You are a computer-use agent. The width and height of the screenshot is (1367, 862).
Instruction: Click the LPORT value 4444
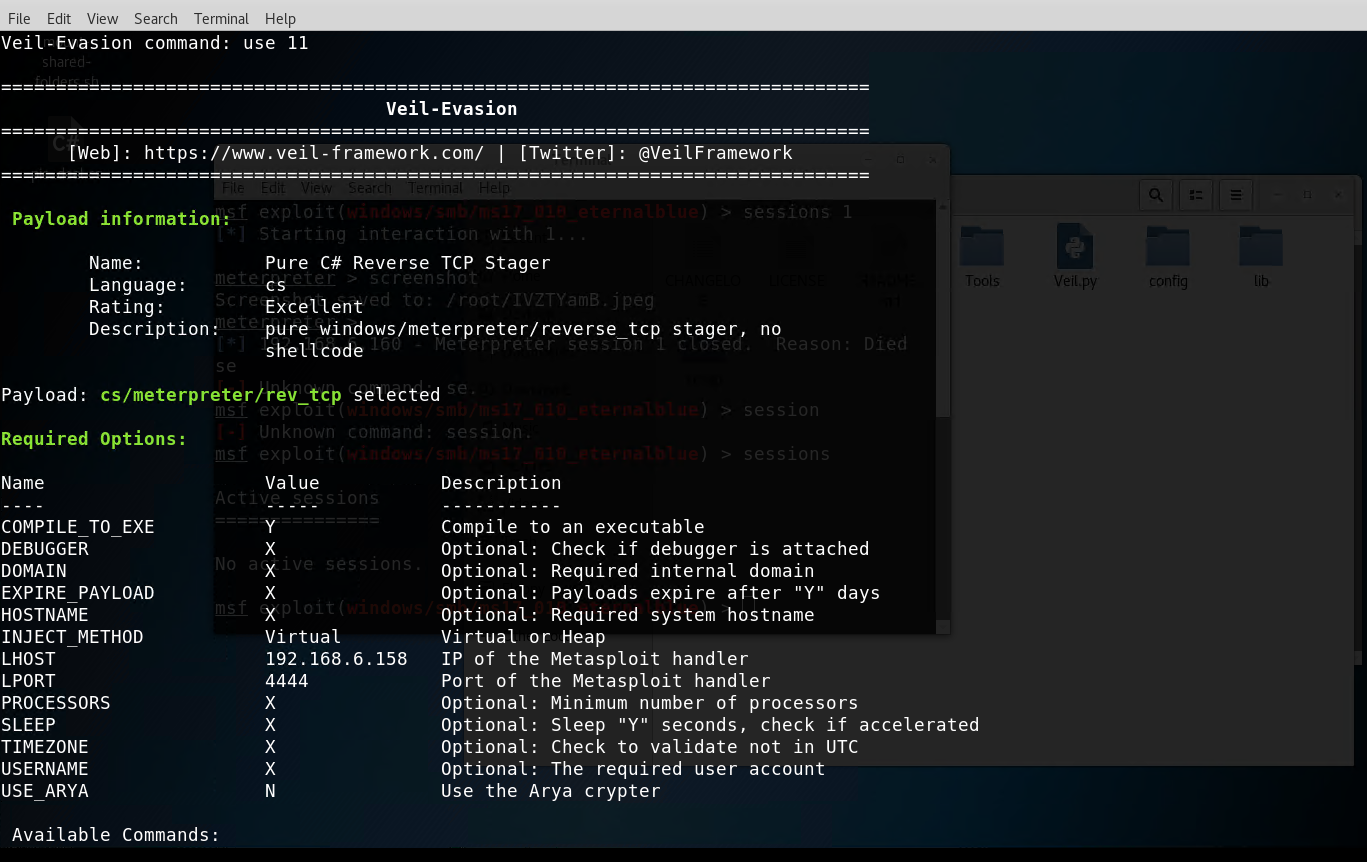coord(287,681)
